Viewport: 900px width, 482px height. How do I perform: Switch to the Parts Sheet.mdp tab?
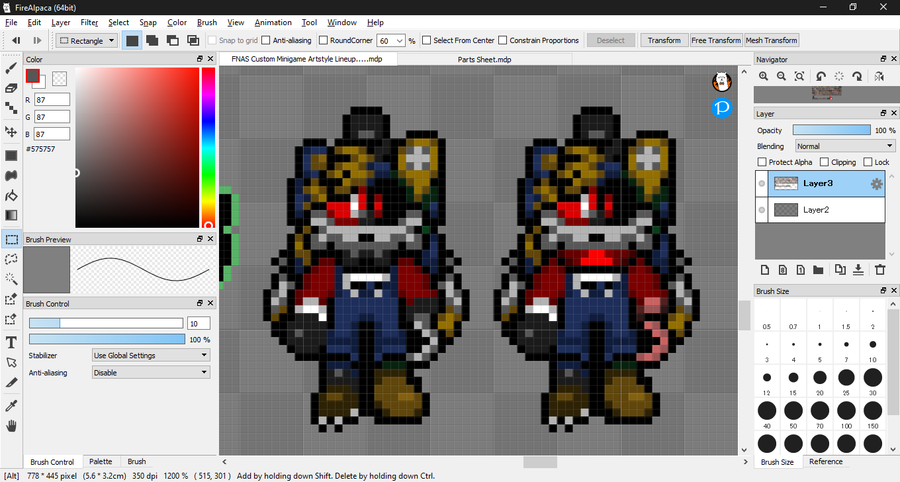pyautogui.click(x=484, y=59)
